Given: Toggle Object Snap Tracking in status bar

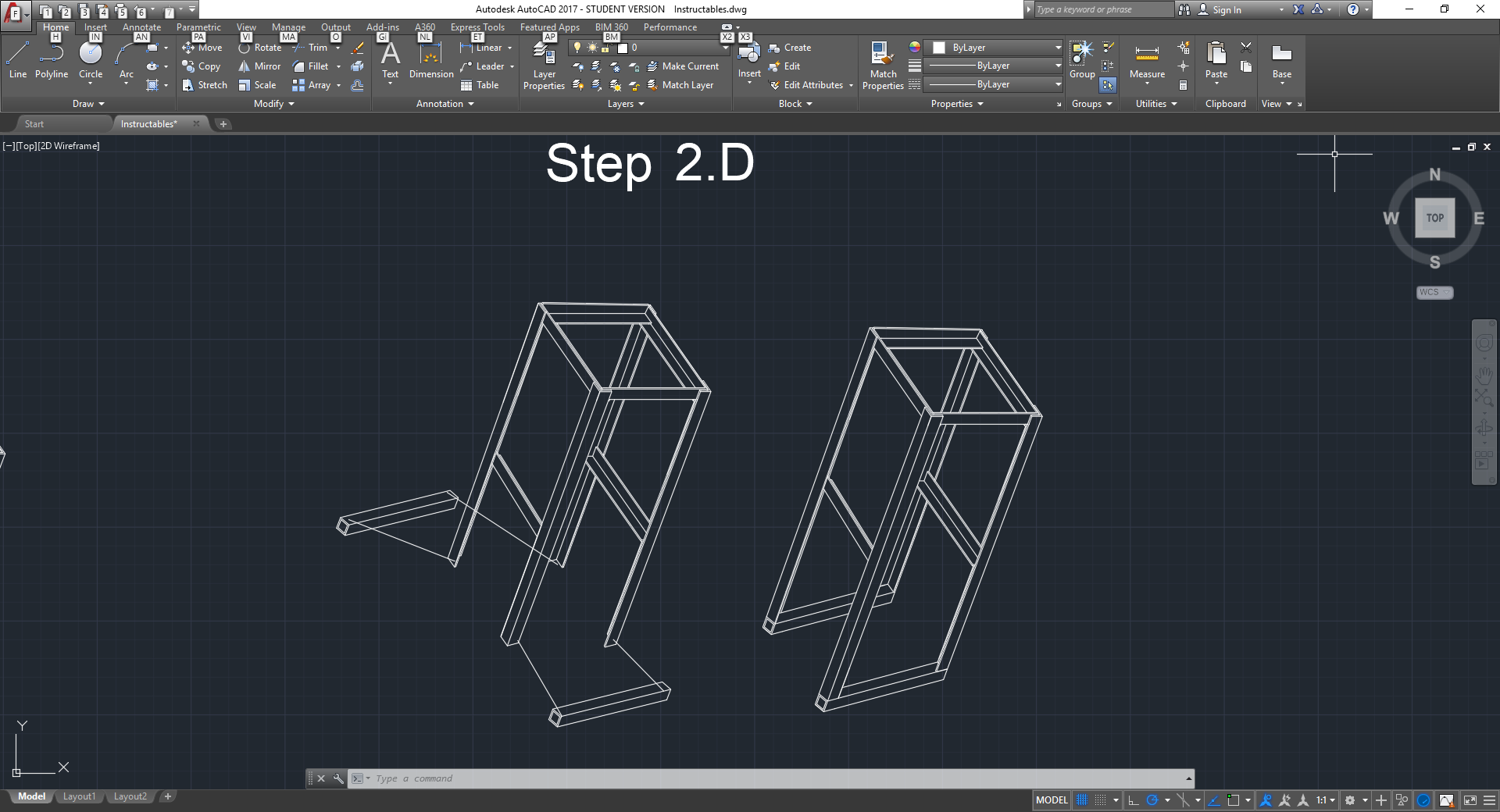Looking at the screenshot, I should [x=1214, y=800].
